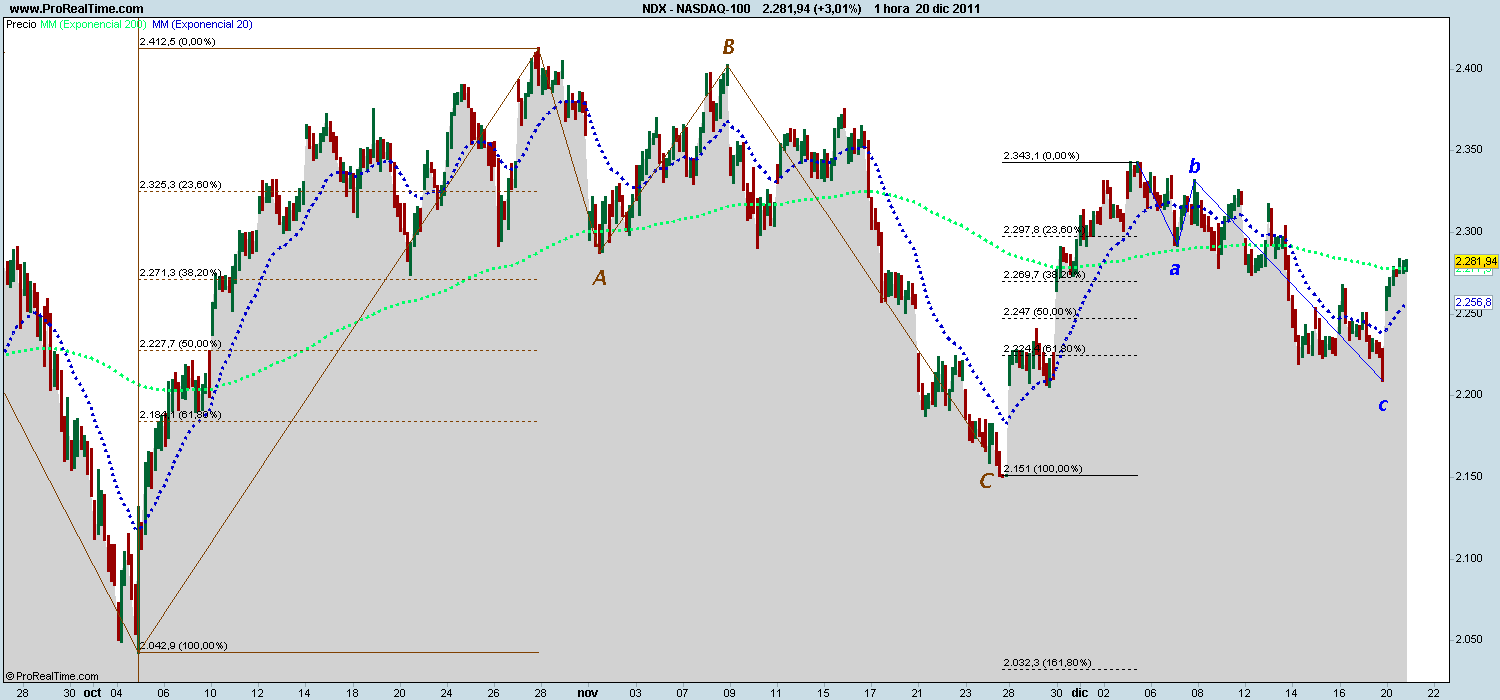Click the '17' date label on time axis

pyautogui.click(x=870, y=691)
